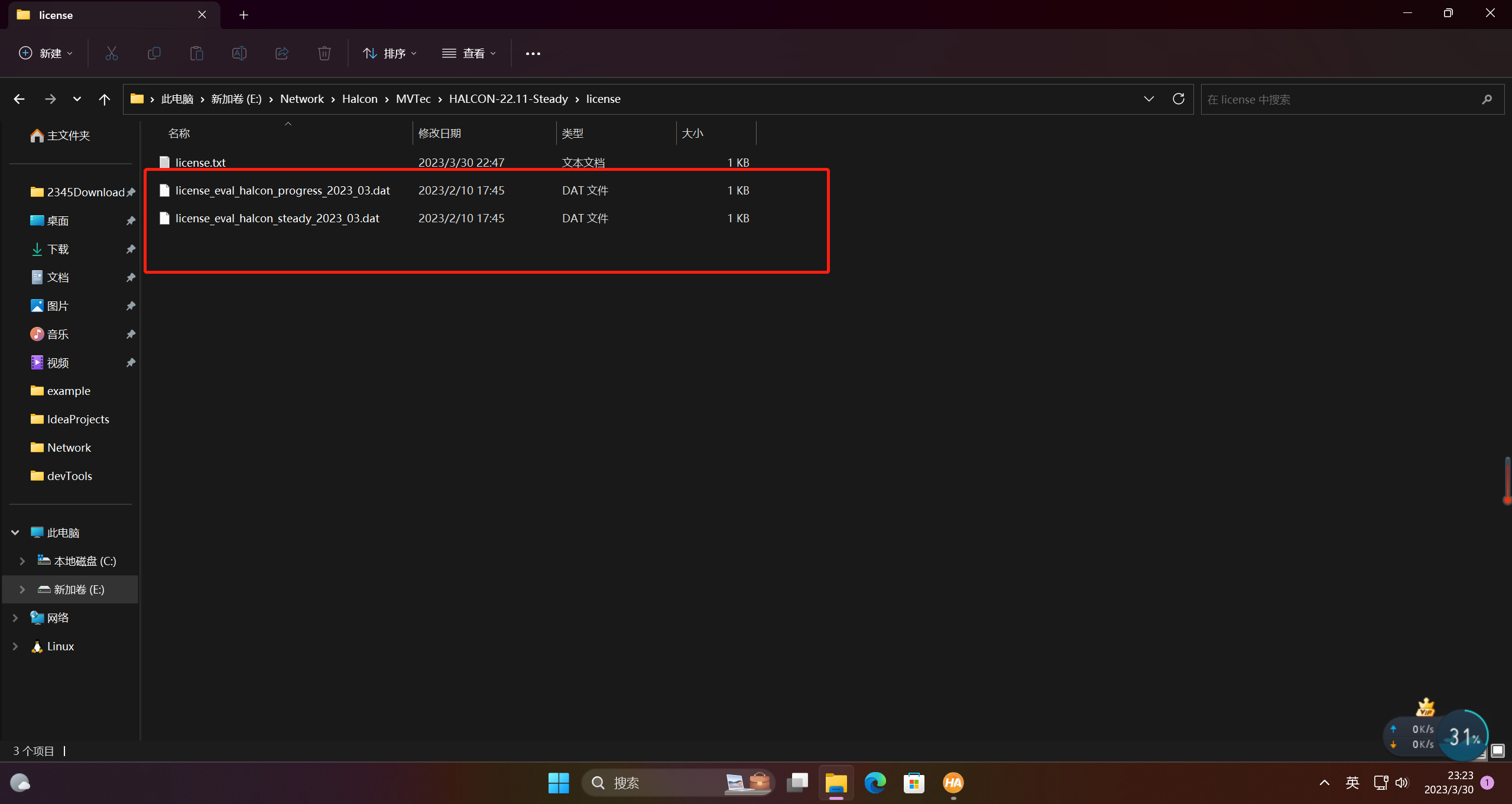Click the copy icon in toolbar
The image size is (1512, 804).
pos(154,53)
